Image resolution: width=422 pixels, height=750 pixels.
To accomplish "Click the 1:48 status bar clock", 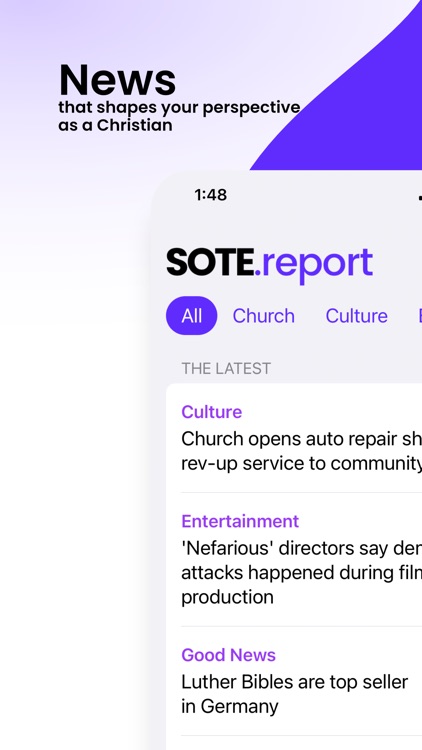I will point(211,195).
